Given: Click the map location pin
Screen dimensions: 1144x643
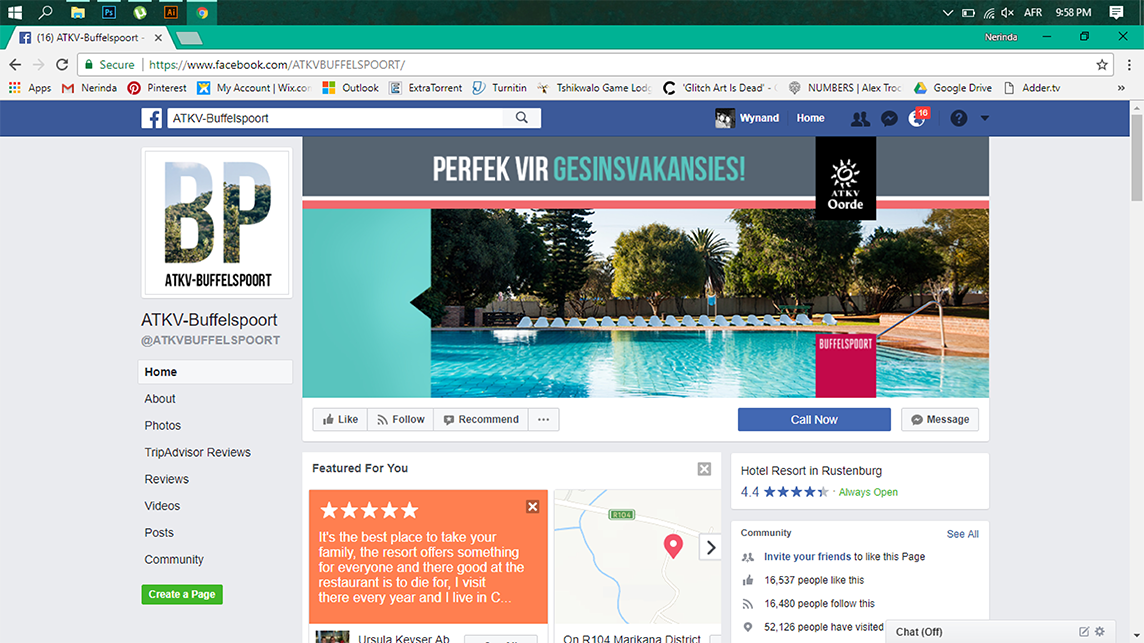Looking at the screenshot, I should pos(673,546).
